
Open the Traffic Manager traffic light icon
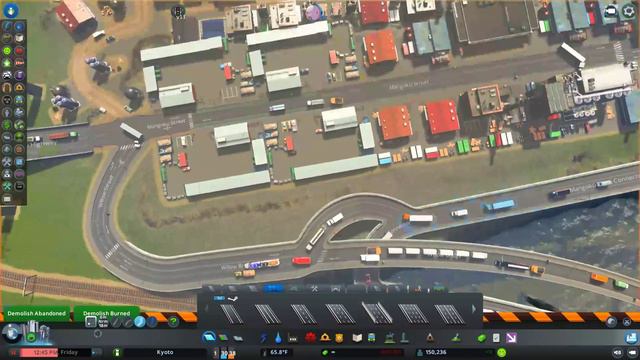[x=178, y=12]
